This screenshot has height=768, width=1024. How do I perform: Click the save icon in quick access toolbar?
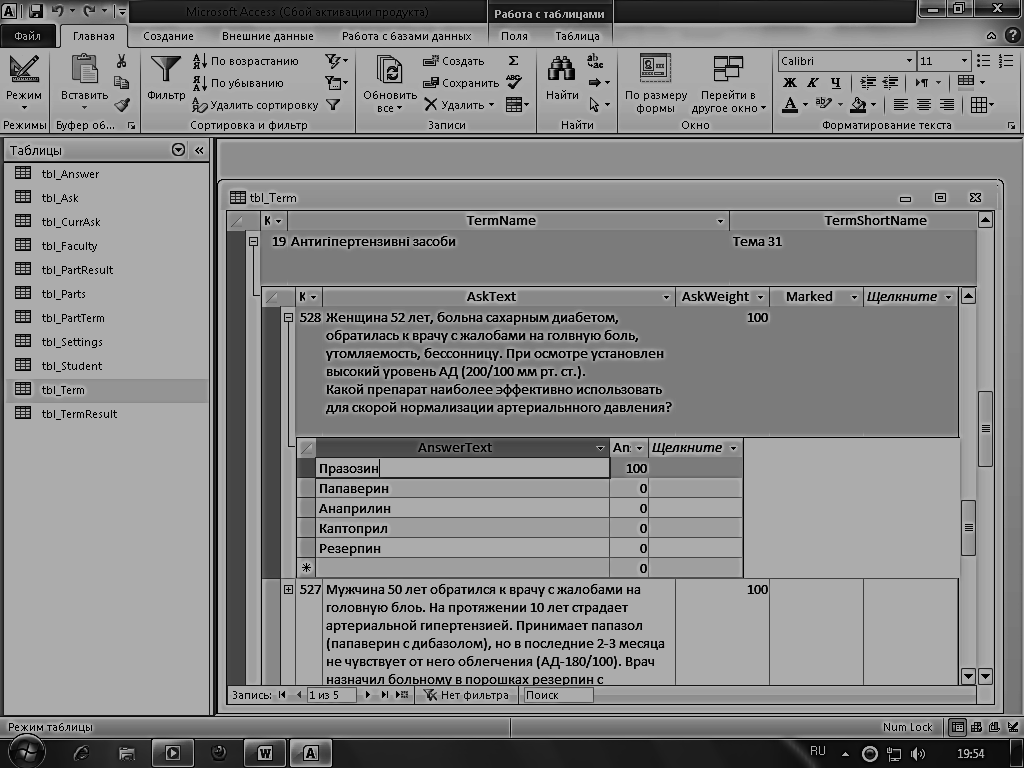(36, 11)
